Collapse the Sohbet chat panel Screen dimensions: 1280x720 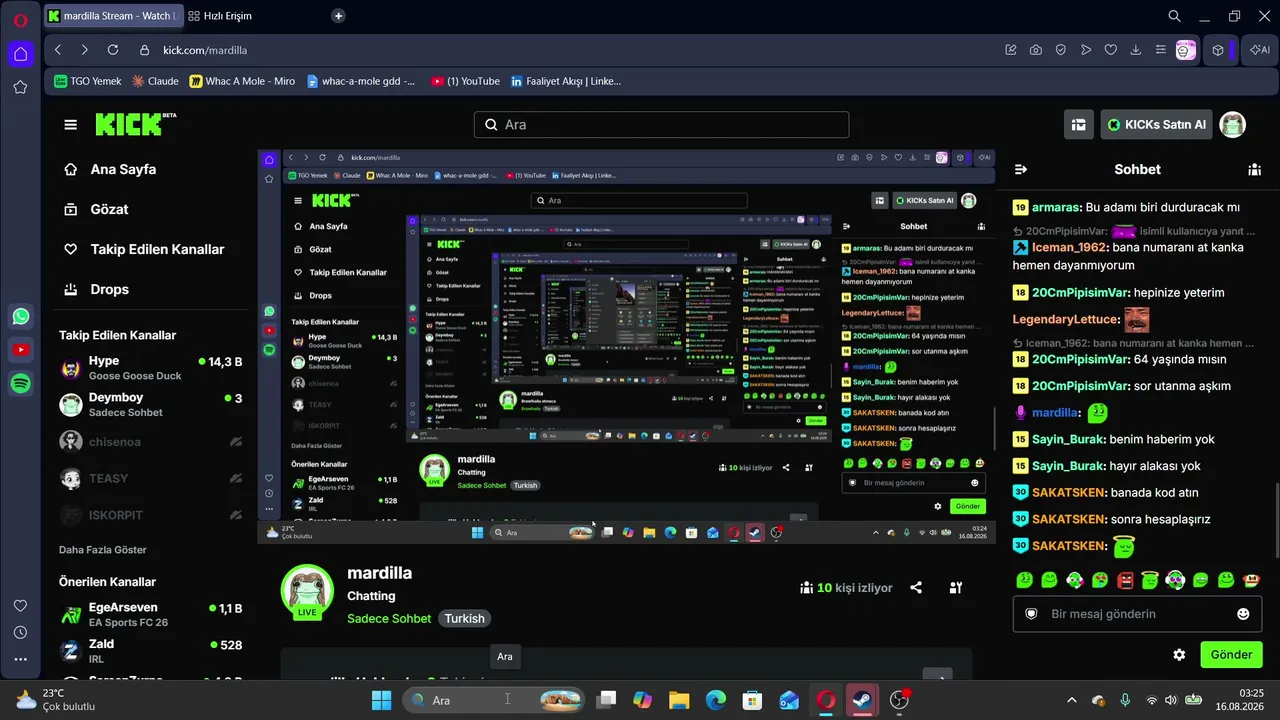(1021, 169)
